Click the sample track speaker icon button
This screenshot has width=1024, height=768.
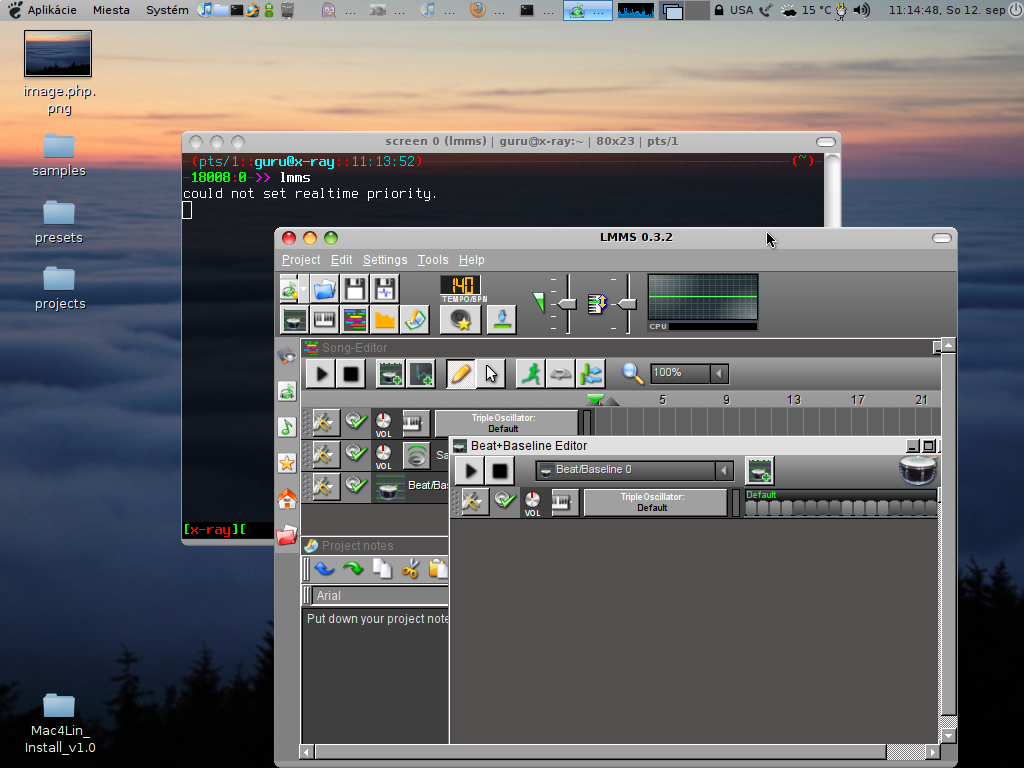click(x=416, y=455)
